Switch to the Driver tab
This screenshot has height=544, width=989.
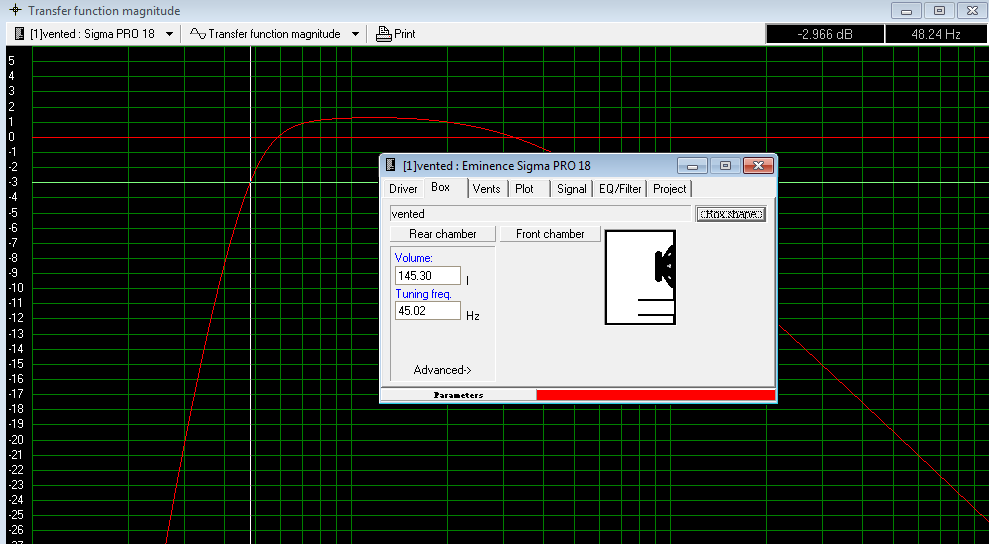point(403,189)
